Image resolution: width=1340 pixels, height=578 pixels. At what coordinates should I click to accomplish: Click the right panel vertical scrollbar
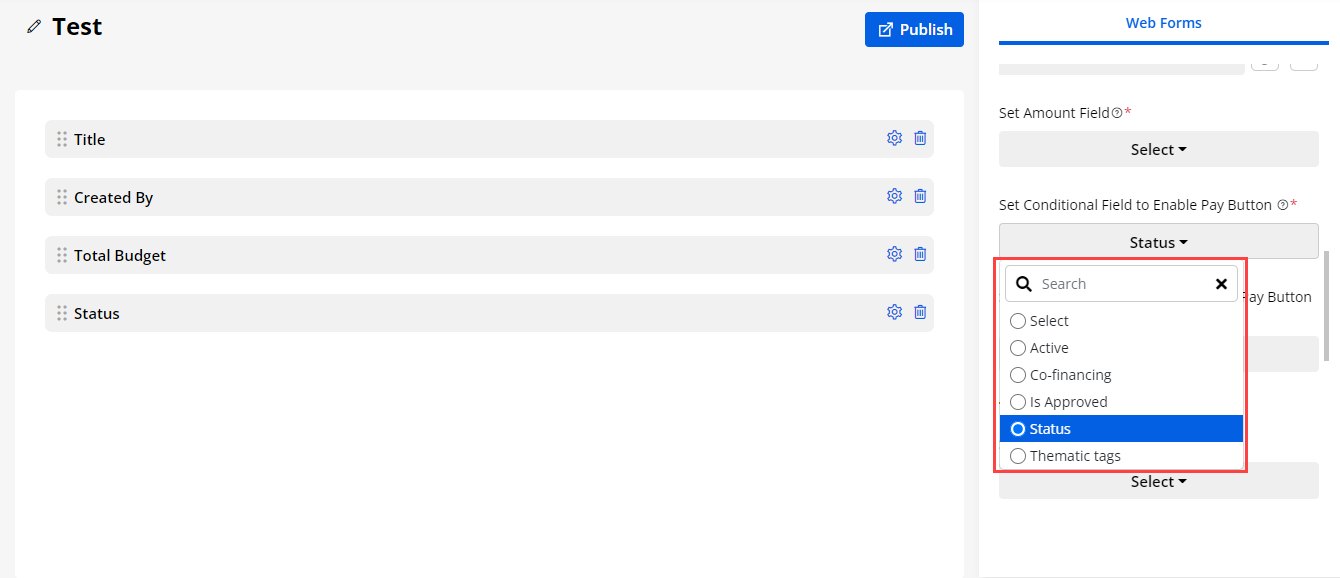1327,305
